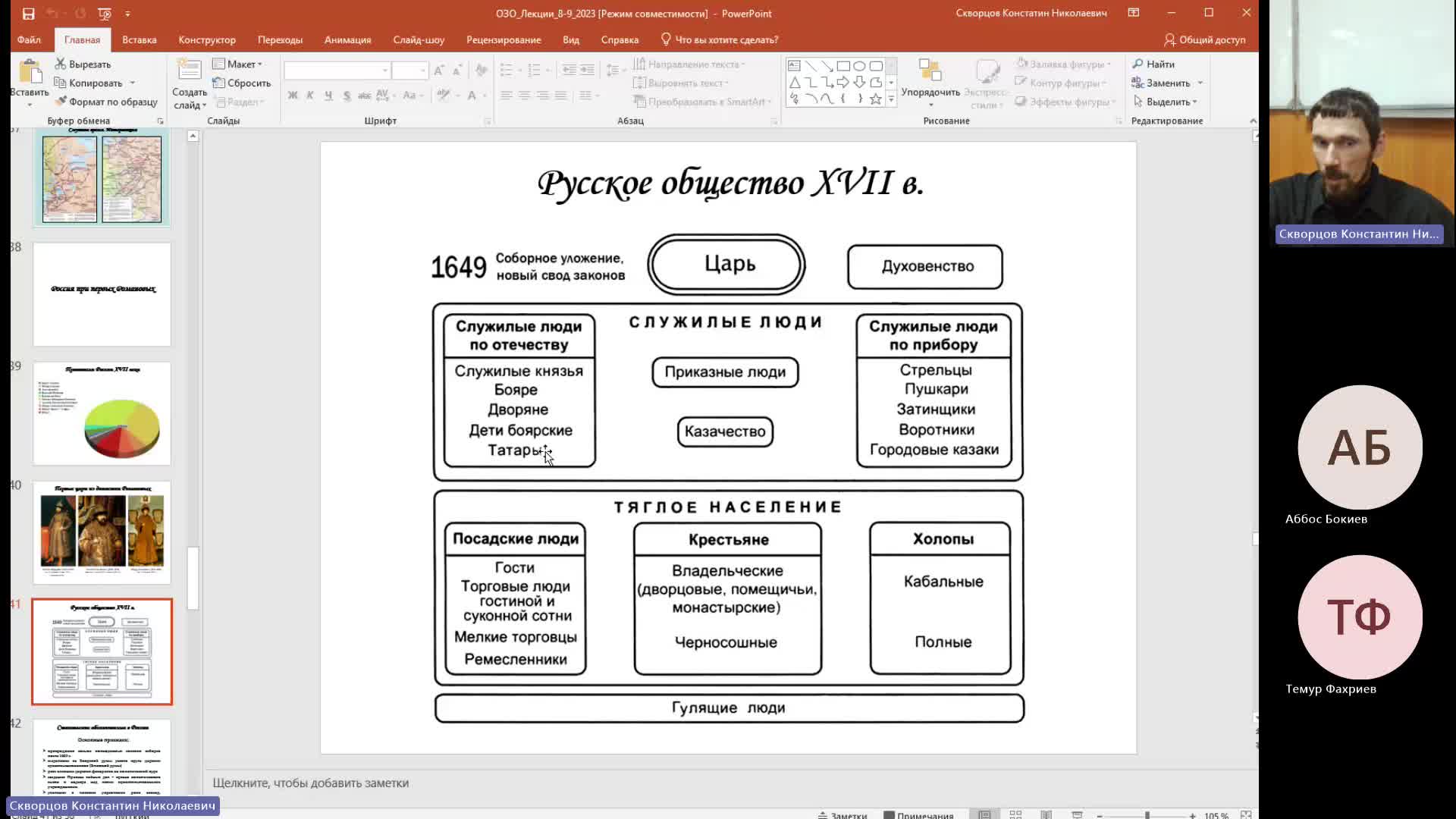This screenshot has height=819, width=1456.
Task: Click notes area to add notes
Action: click(x=728, y=783)
